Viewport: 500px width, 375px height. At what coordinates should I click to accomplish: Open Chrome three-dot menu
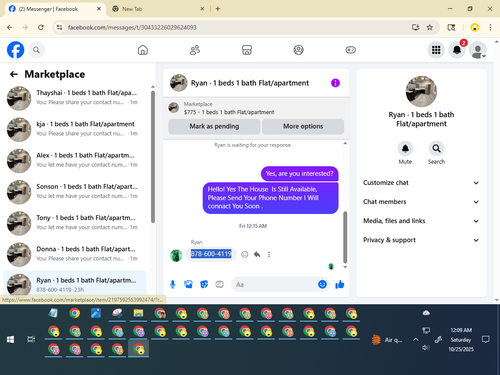tap(490, 27)
